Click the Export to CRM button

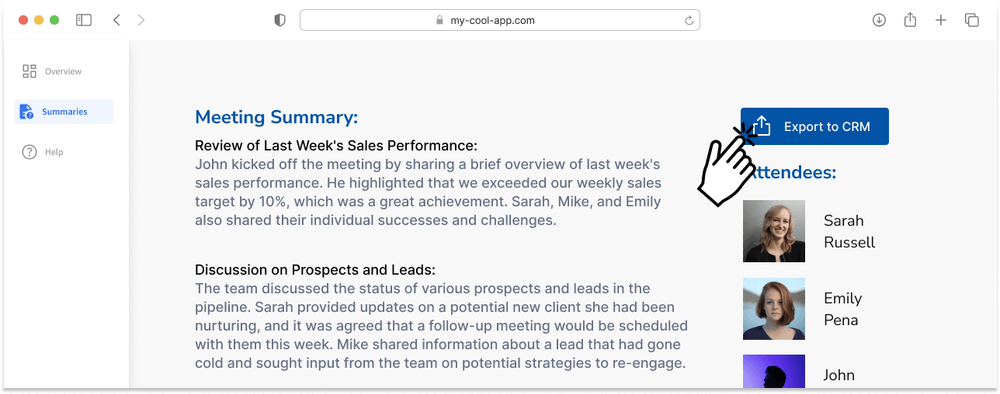pyautogui.click(x=814, y=126)
